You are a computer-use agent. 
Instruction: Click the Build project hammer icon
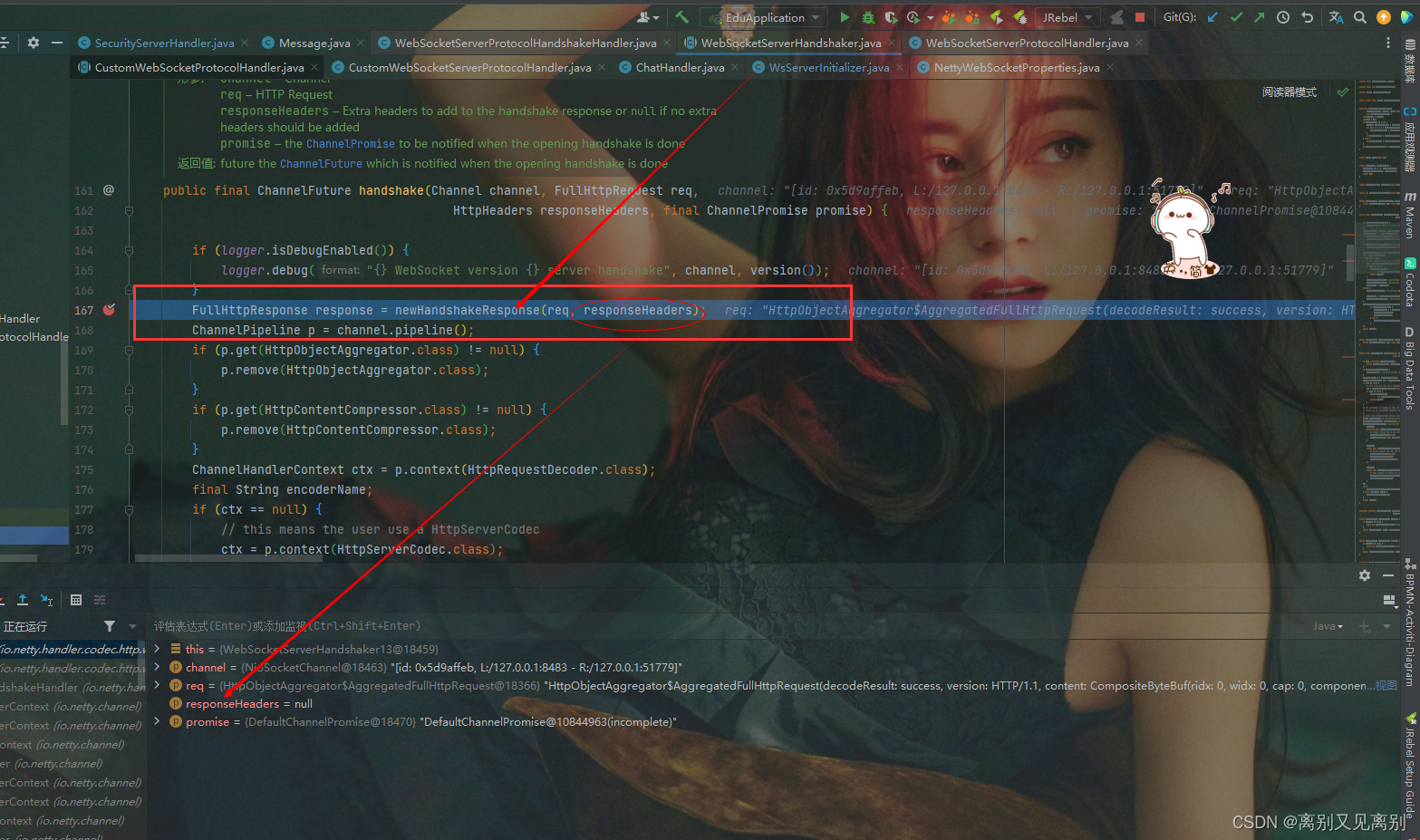681,17
